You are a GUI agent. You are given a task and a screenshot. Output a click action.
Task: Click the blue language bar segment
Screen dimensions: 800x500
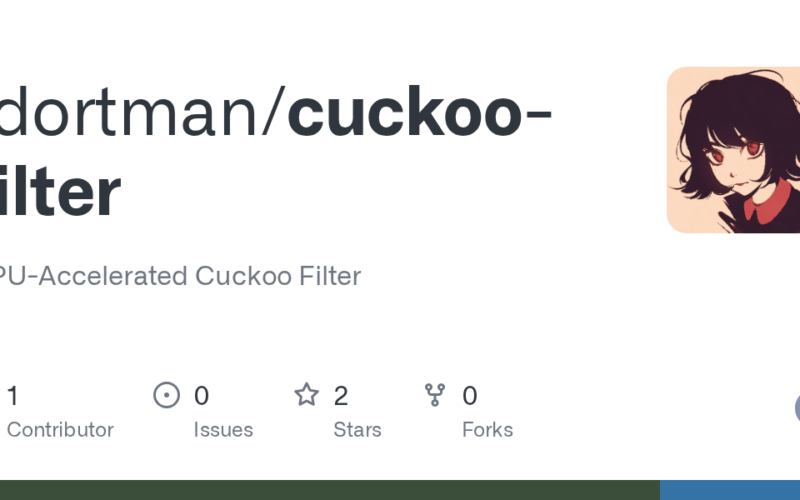(730, 490)
